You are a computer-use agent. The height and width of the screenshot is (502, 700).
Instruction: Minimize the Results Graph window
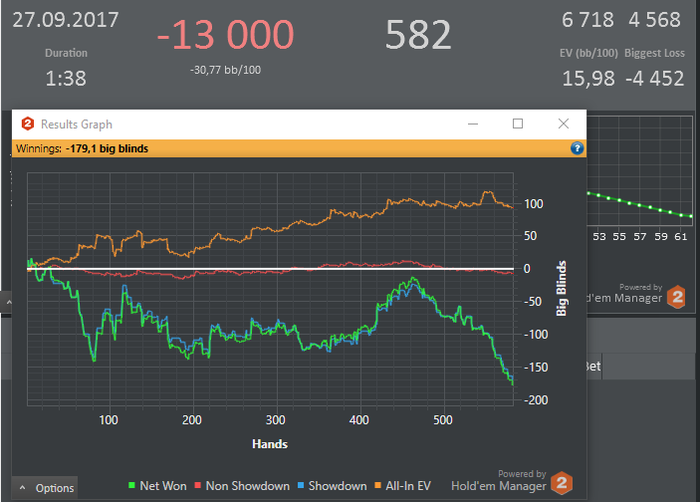pos(473,124)
